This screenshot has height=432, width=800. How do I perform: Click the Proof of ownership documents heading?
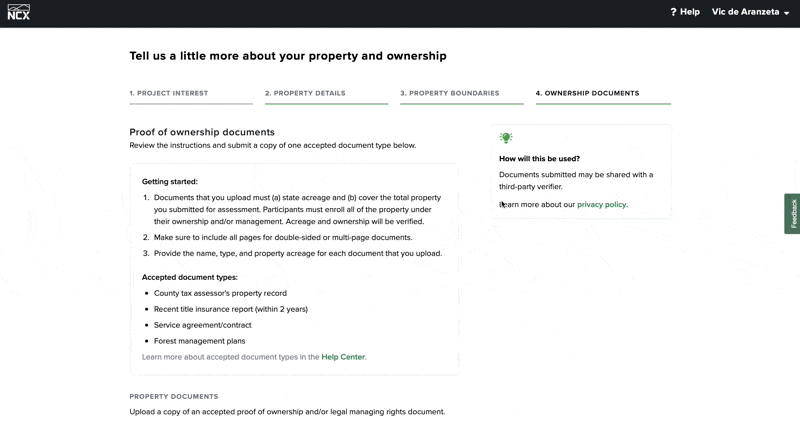(x=202, y=132)
